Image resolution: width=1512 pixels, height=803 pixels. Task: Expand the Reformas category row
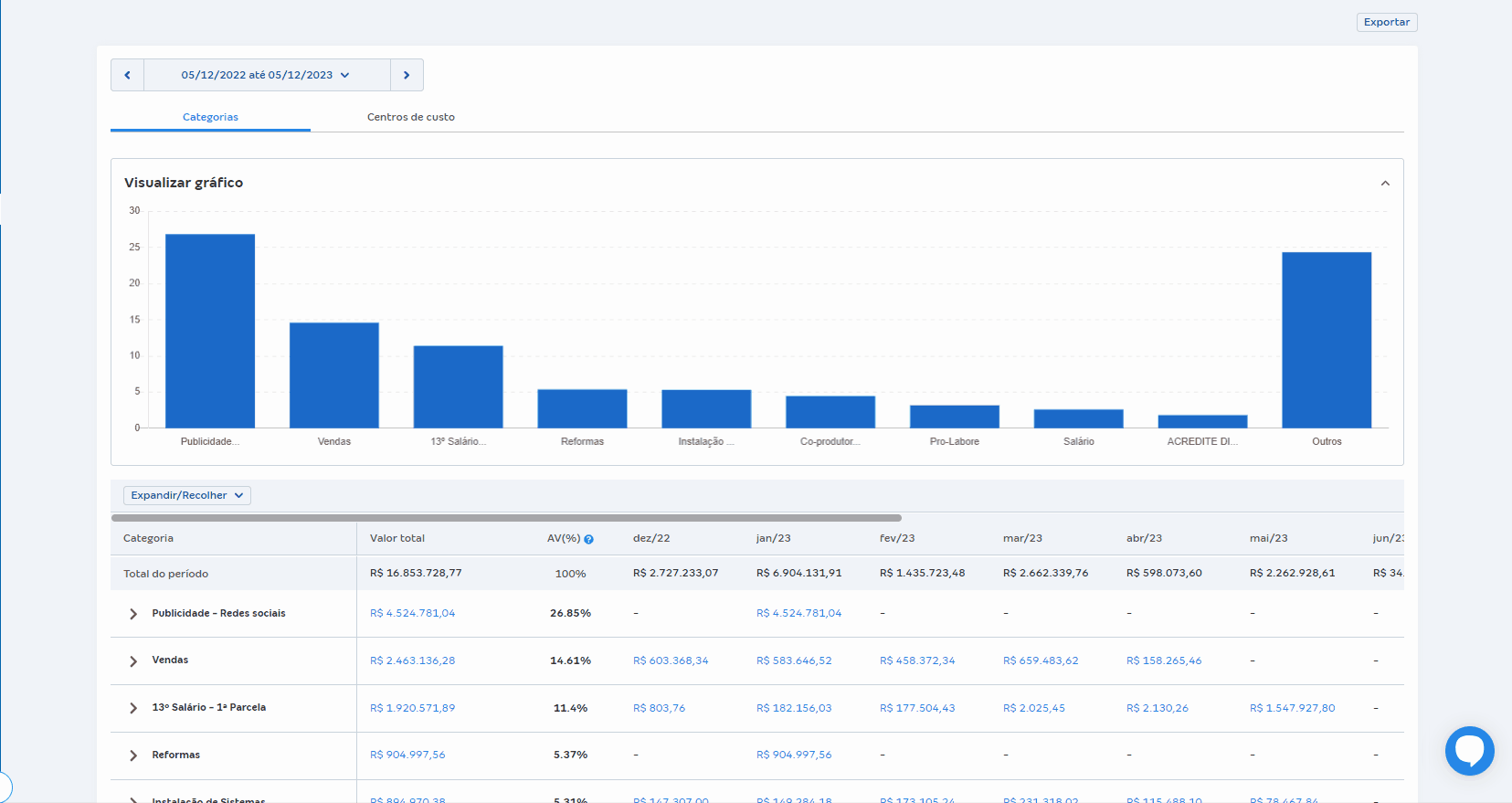tap(133, 755)
